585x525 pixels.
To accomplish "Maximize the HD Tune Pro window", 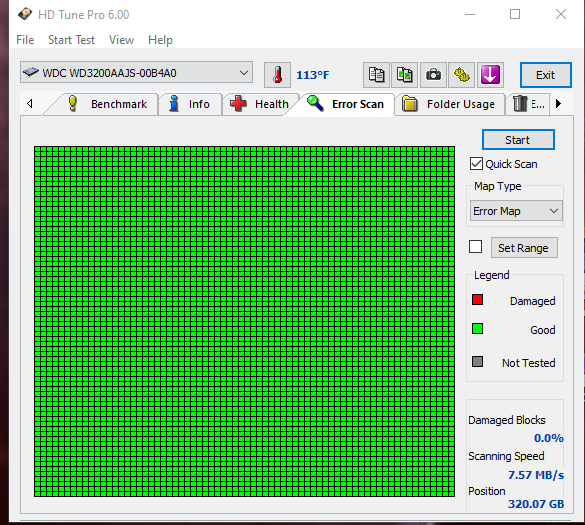I will pyautogui.click(x=515, y=15).
